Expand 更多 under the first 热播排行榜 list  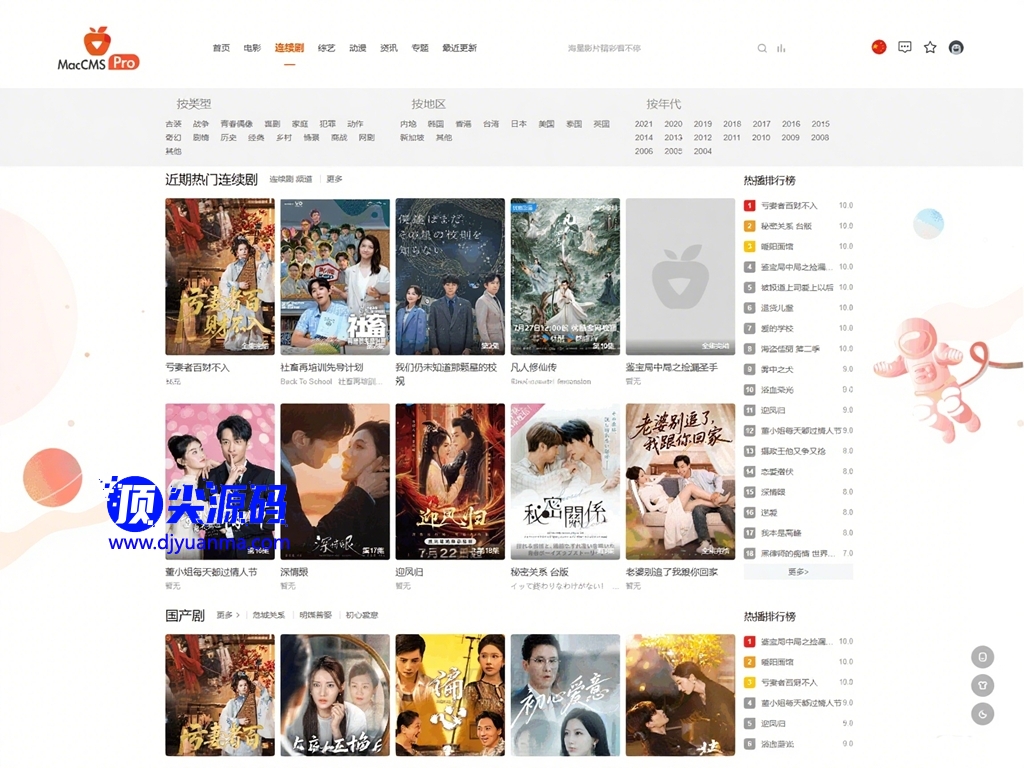(x=798, y=572)
